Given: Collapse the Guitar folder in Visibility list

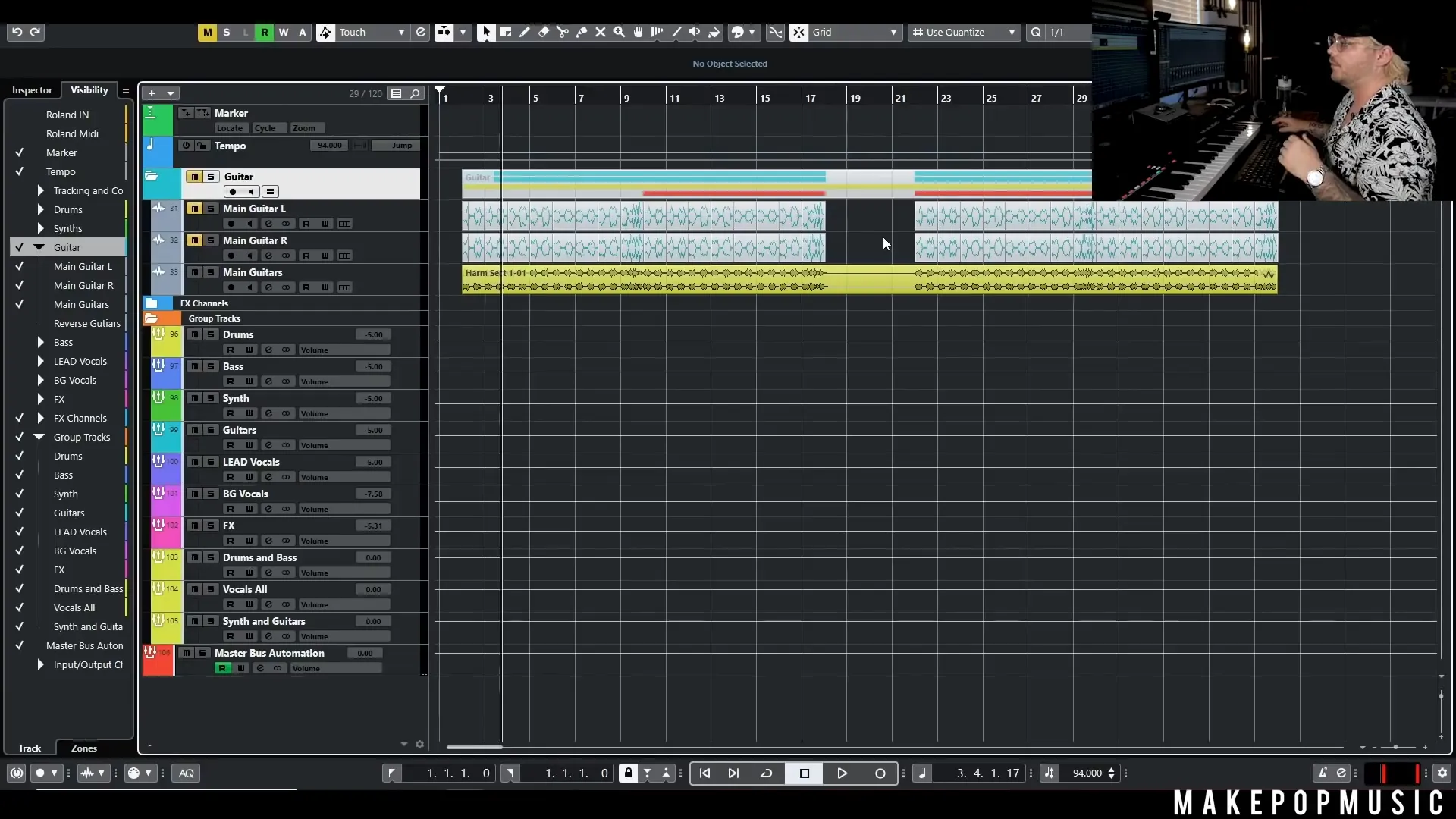Looking at the screenshot, I should (x=39, y=247).
